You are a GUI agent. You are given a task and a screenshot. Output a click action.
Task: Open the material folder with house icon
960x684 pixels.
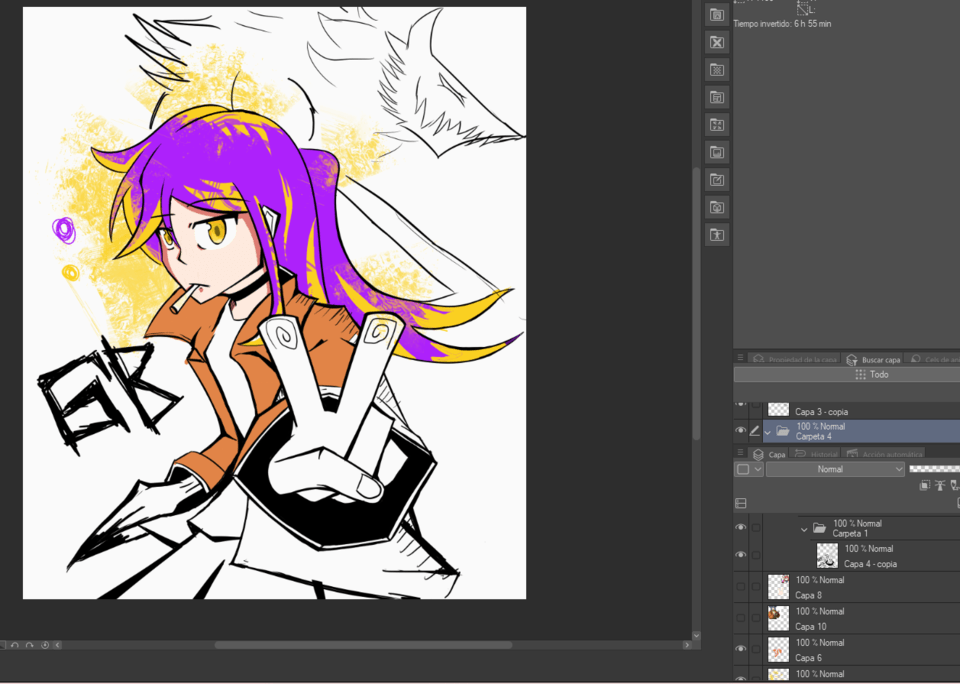[x=717, y=15]
